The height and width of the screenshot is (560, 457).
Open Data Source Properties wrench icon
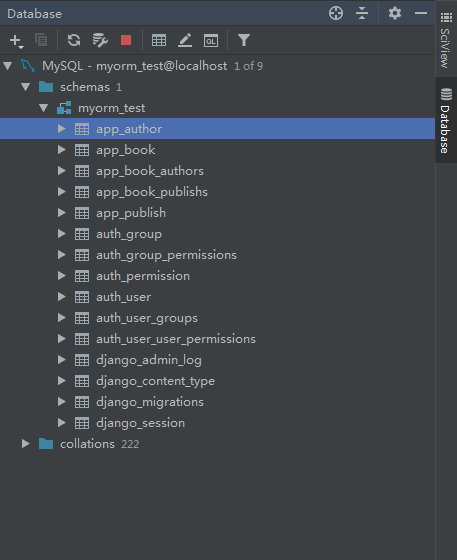coord(100,40)
